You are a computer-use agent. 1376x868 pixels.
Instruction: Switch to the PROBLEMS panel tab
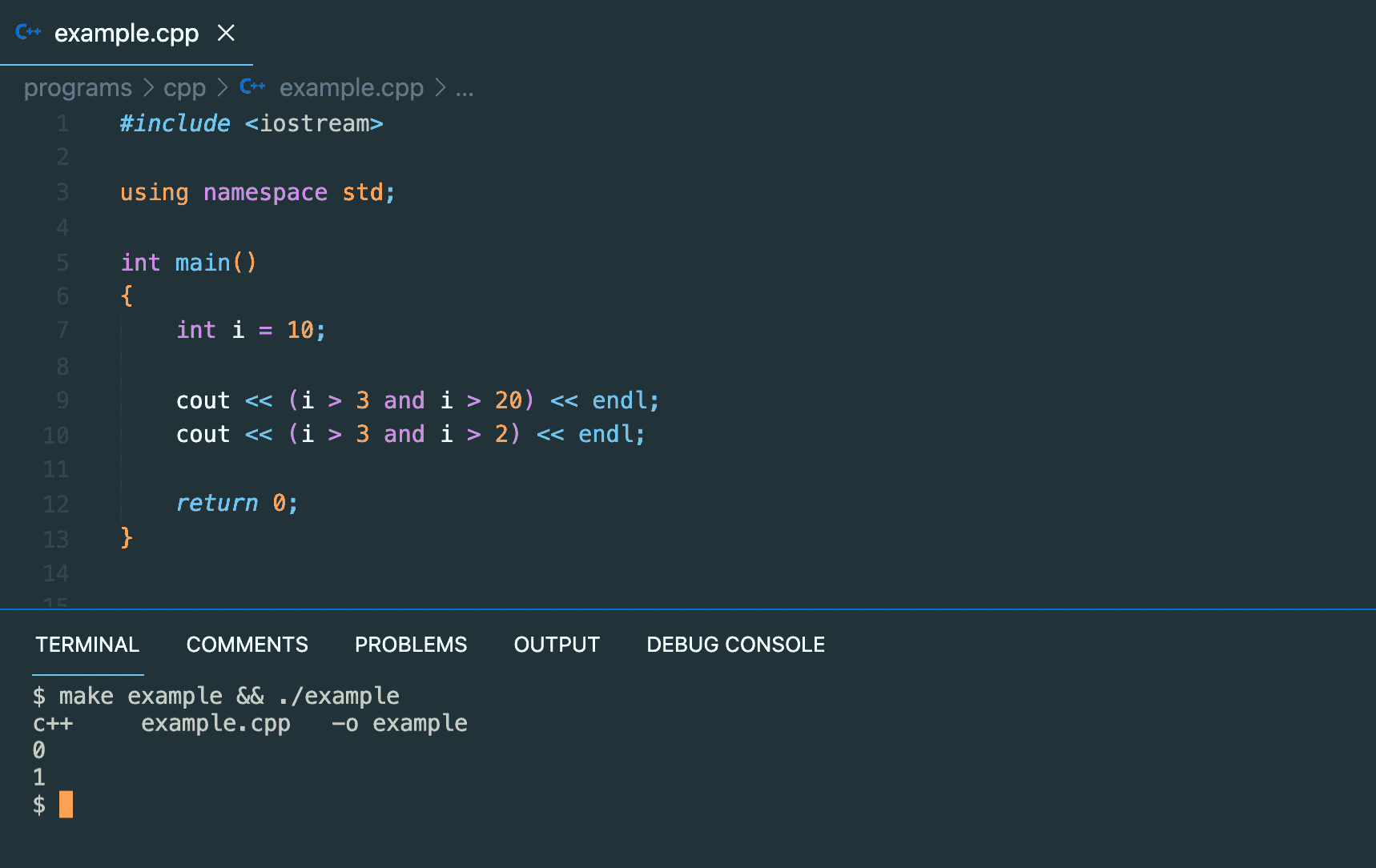pos(411,645)
